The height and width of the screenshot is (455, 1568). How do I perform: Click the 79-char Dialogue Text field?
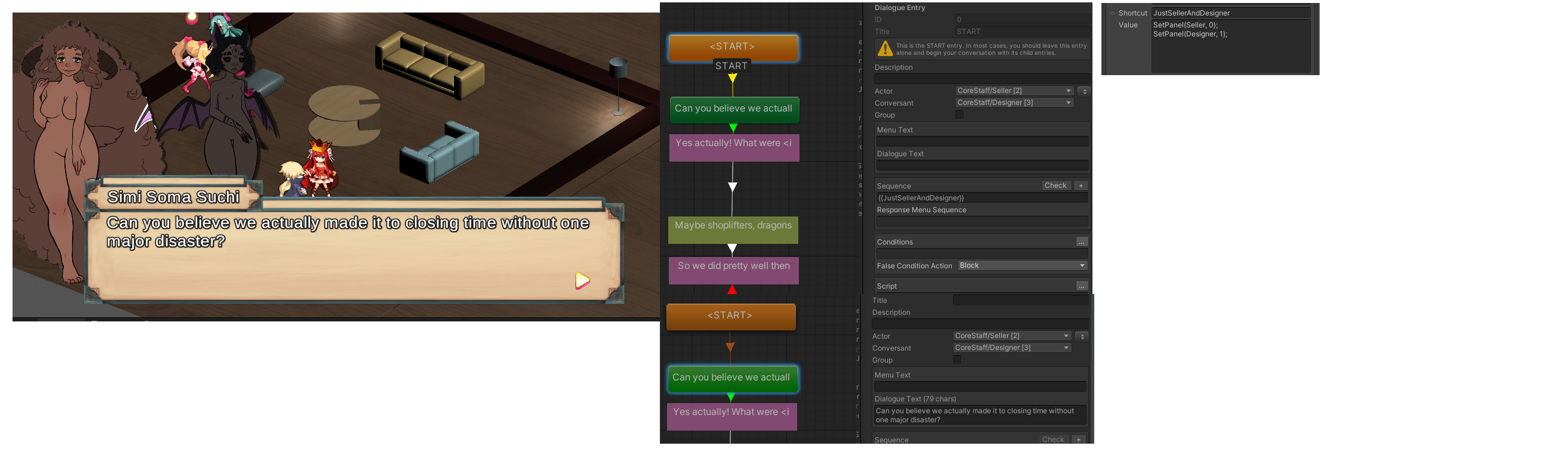point(980,416)
